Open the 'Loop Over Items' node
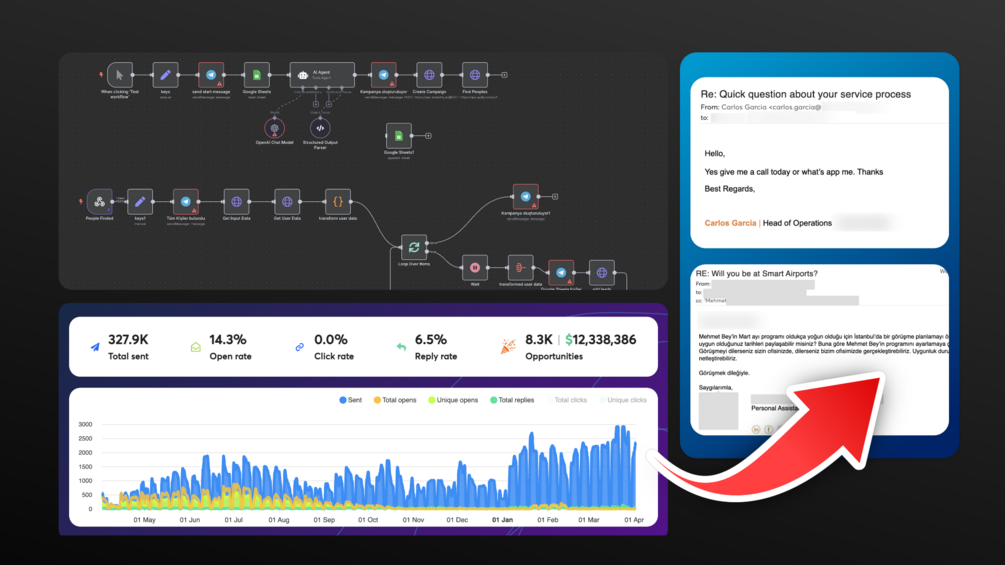 point(413,247)
